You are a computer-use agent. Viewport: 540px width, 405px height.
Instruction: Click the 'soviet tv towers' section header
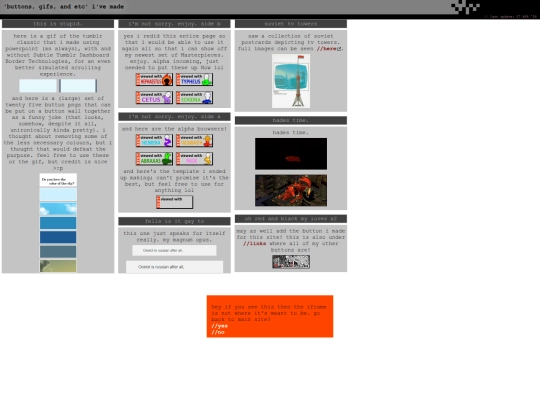pyautogui.click(x=291, y=24)
